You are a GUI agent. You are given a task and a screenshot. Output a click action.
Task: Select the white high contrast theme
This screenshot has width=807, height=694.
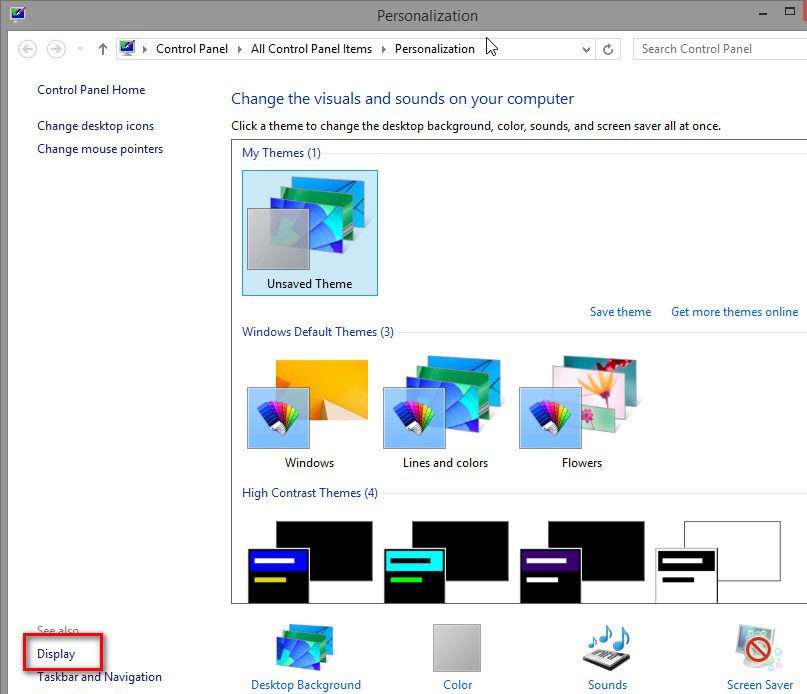(718, 562)
